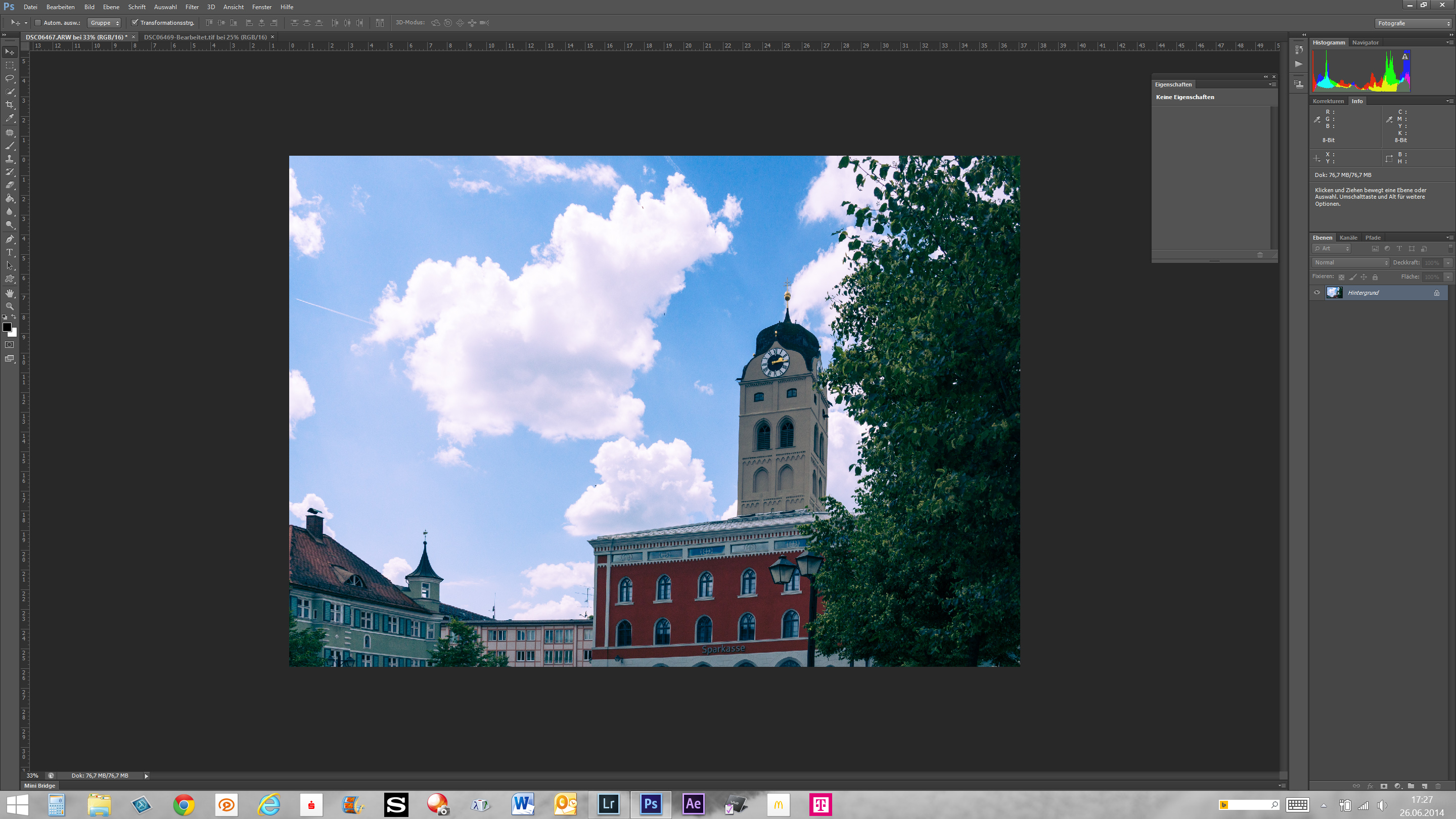Viewport: 1456px width, 819px height.
Task: Select the Move tool
Action: click(10, 52)
